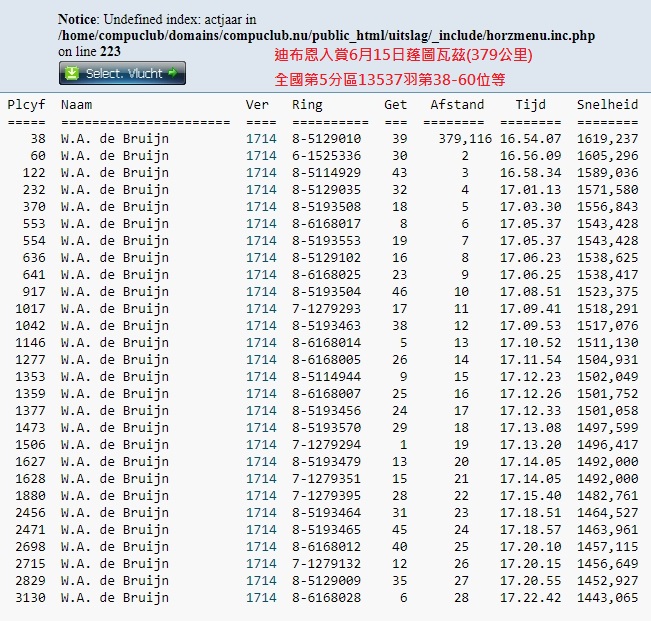Open the 1714 link for ring 6-1525336
The image size is (651, 621).
tap(261, 156)
